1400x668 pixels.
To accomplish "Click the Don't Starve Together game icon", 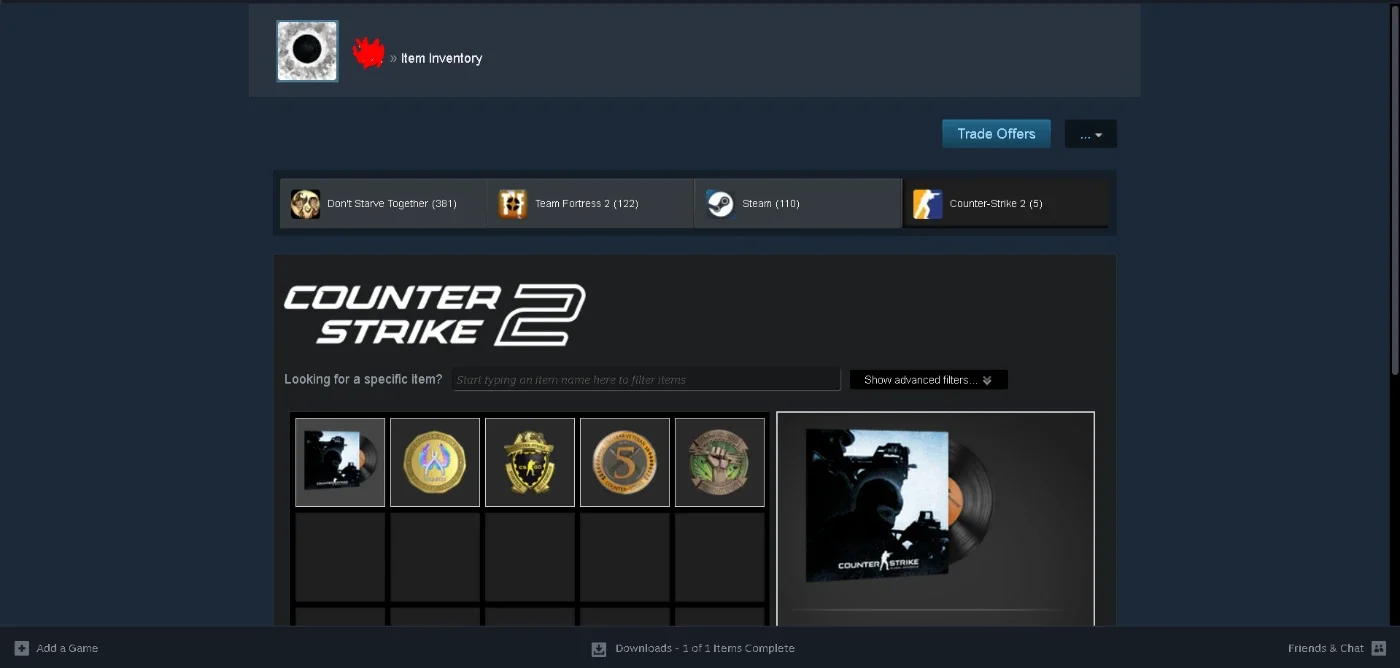I will click(305, 204).
